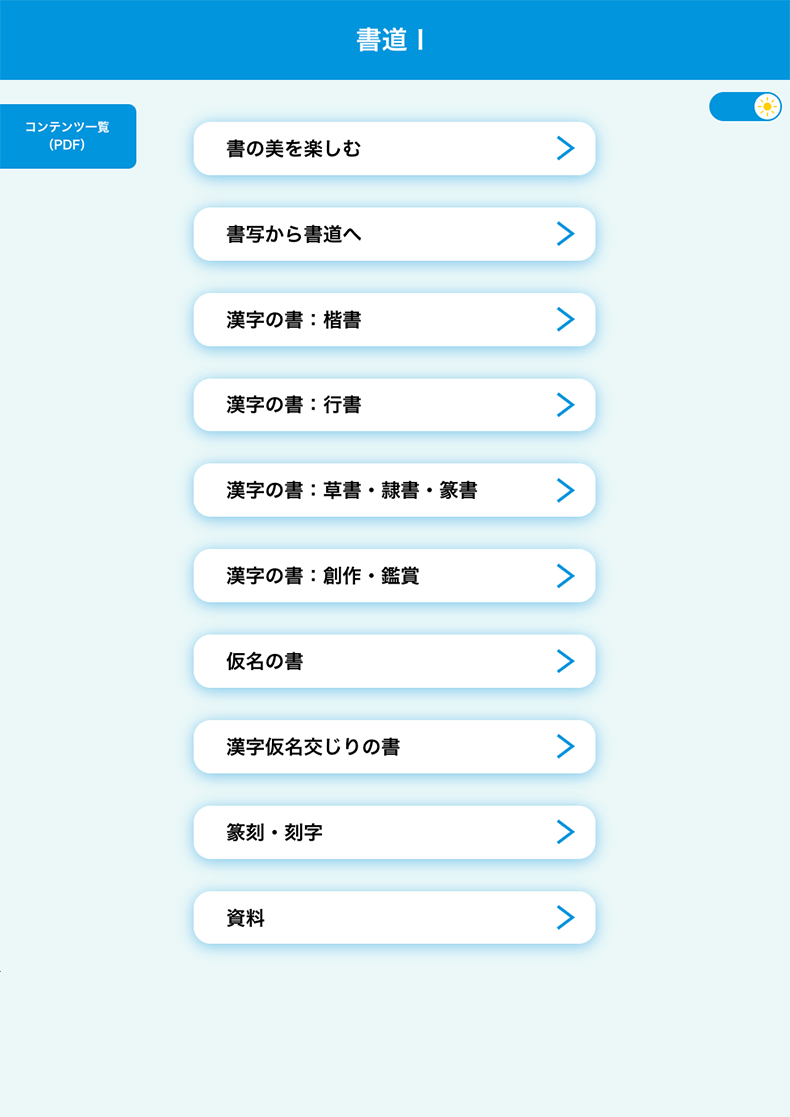Click the arrow beside 草書・隷書・篆書
Screen dimensions: 790x1117
pos(565,491)
